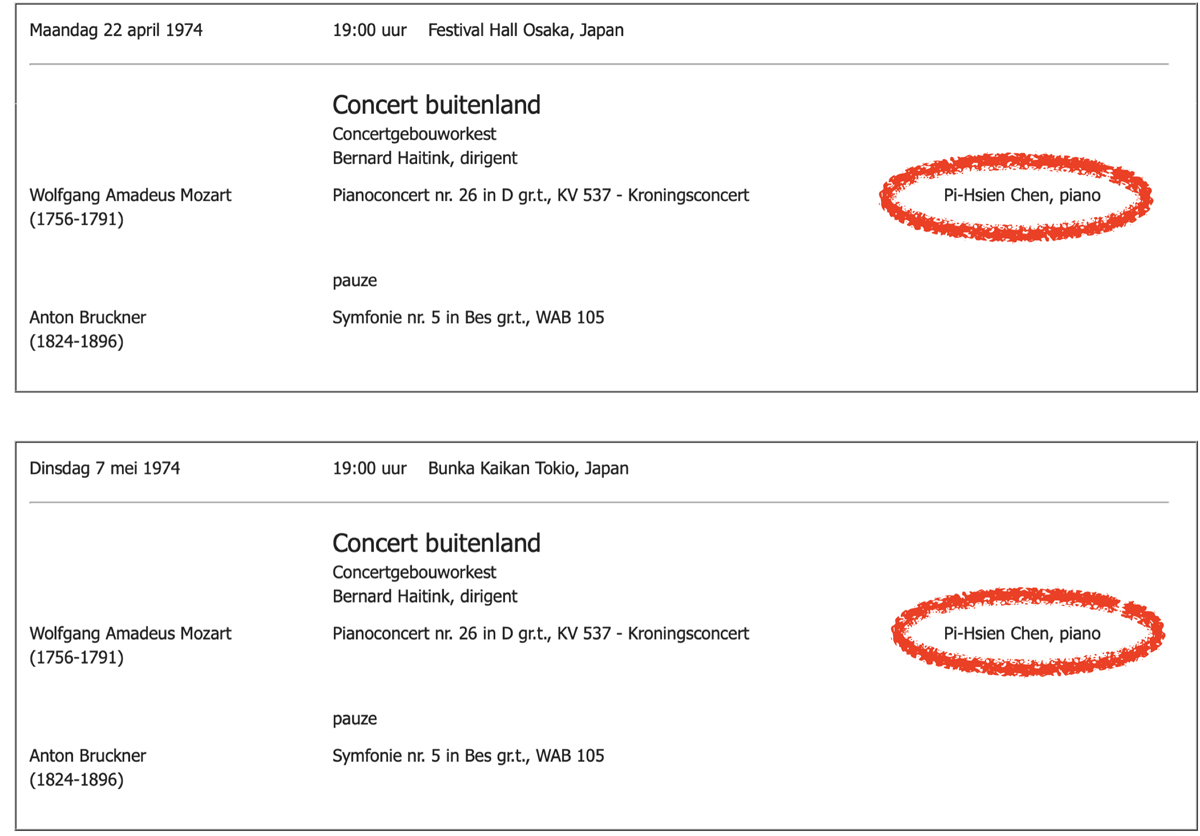Click the date 'Dinsdag 7 mei 1974'
The height and width of the screenshot is (836, 1200).
[105, 468]
